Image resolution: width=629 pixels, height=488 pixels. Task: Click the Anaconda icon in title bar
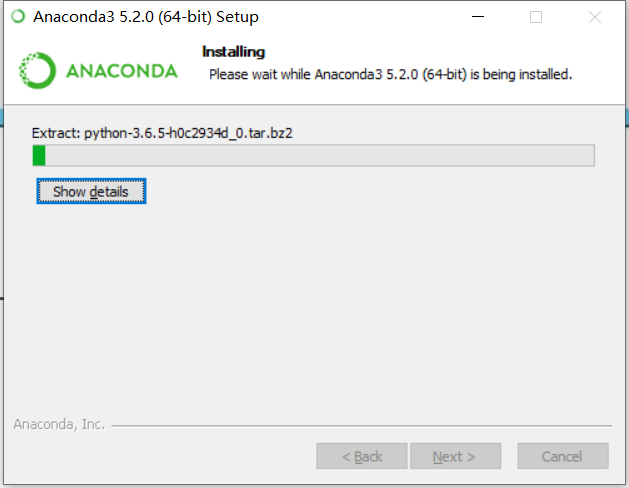coord(18,17)
